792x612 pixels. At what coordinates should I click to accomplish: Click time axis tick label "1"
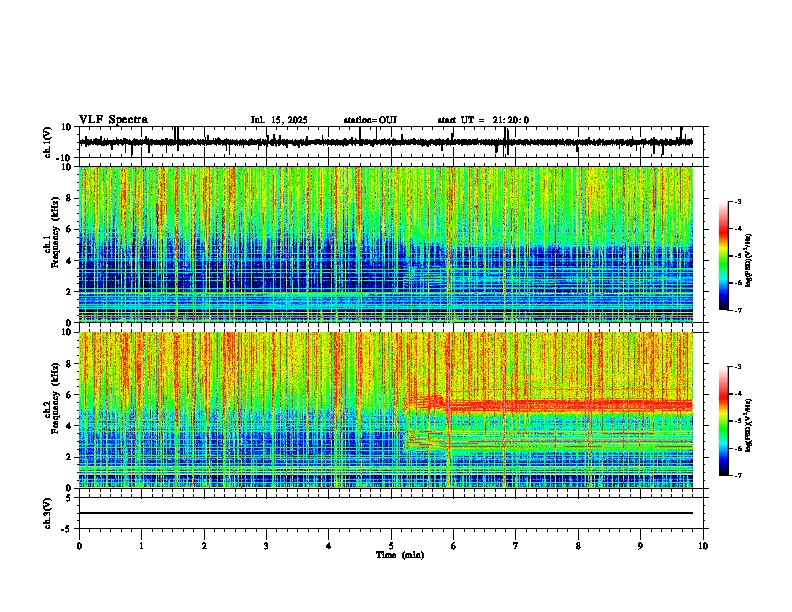click(142, 546)
